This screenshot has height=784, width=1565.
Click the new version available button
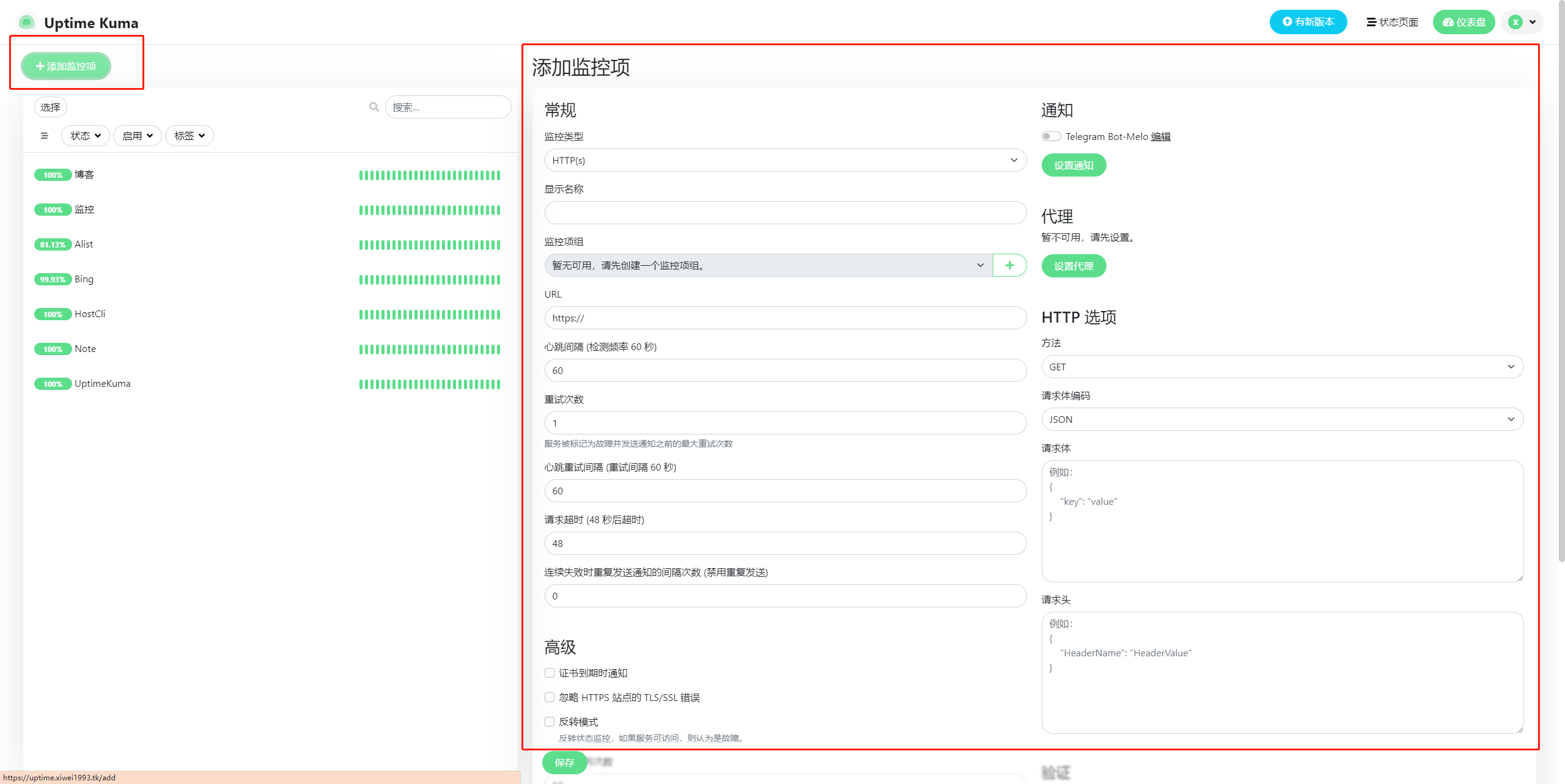coord(1308,22)
